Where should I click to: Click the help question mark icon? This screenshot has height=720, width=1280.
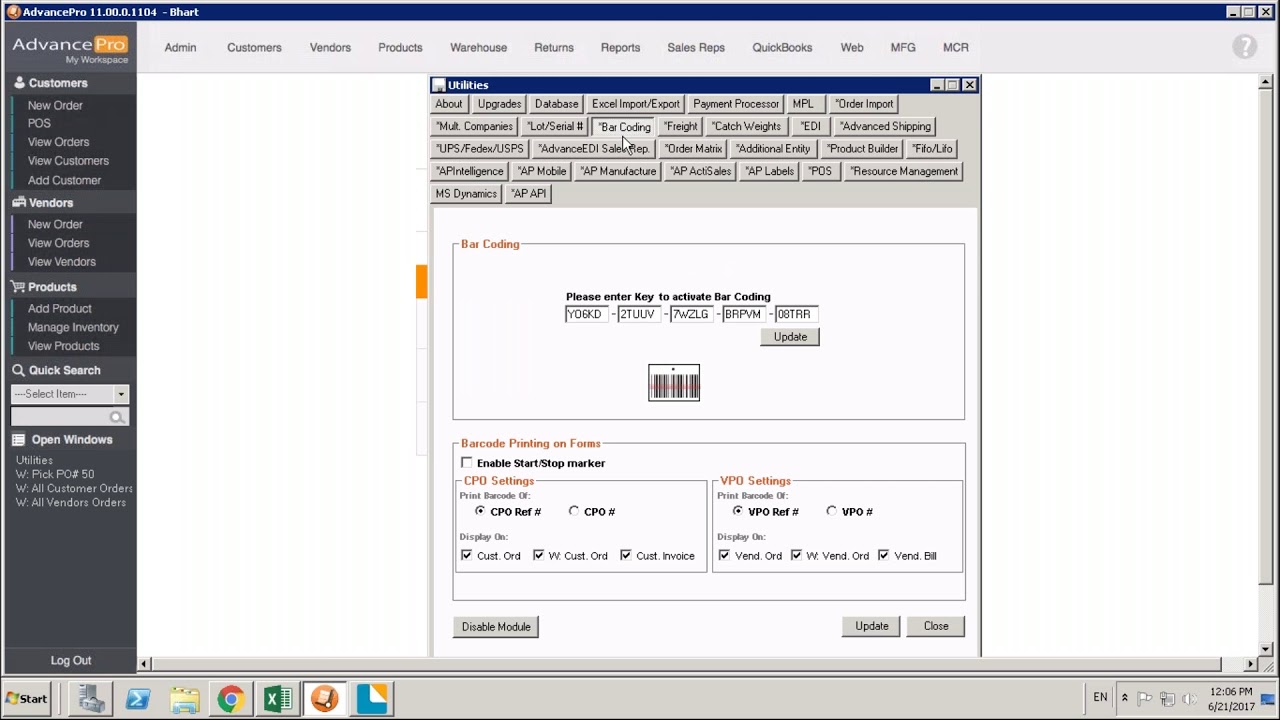coord(1244,47)
